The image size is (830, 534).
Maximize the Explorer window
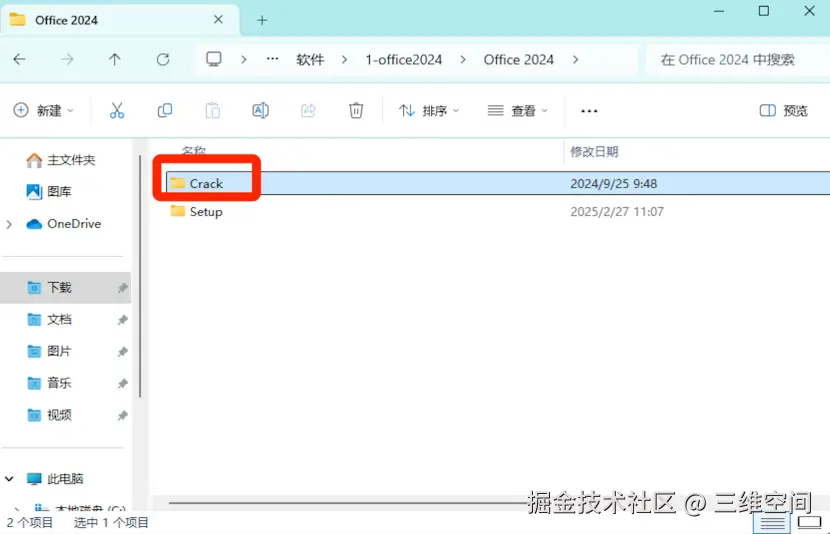(x=763, y=11)
